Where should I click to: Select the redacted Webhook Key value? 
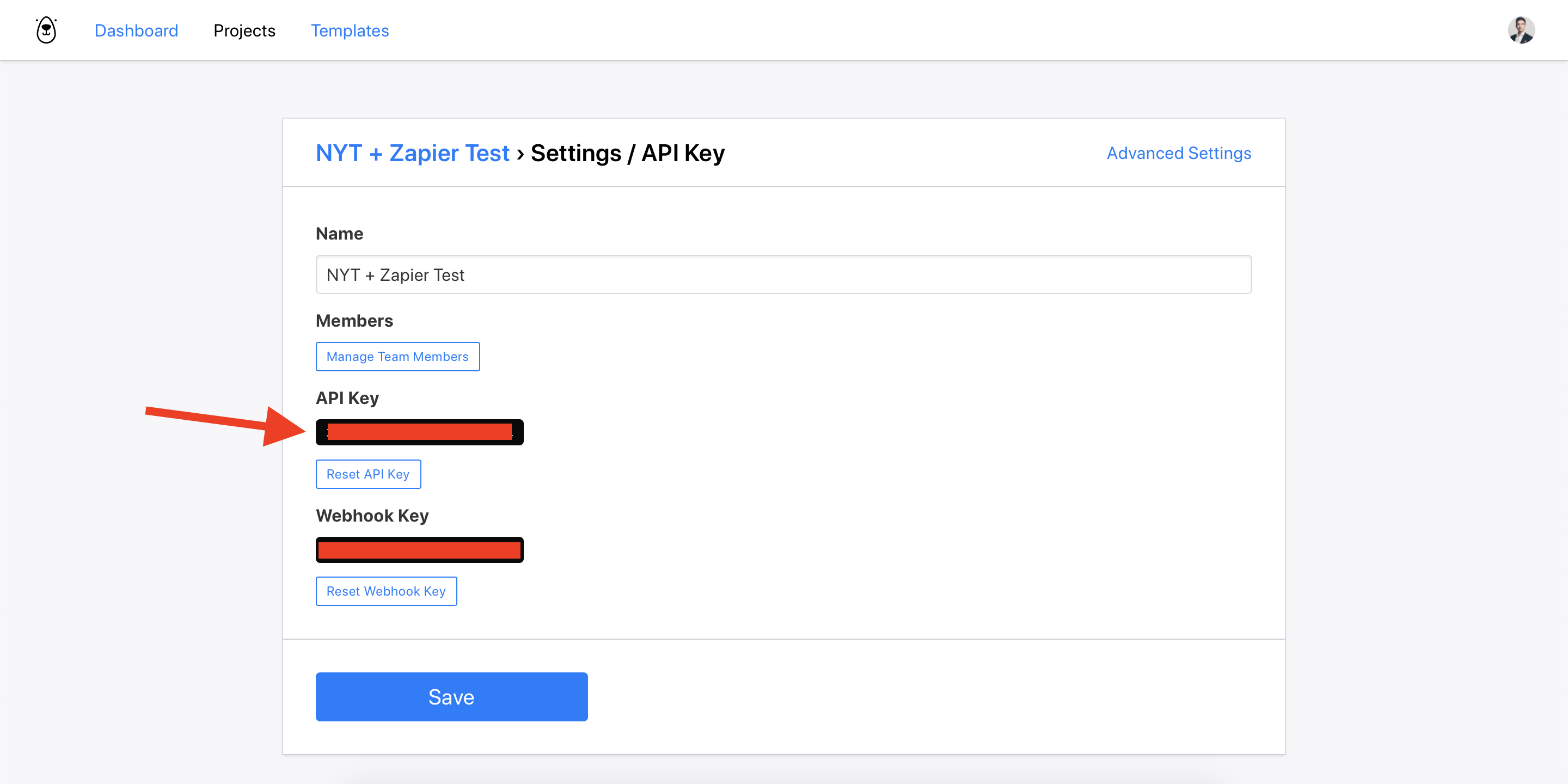tap(419, 550)
